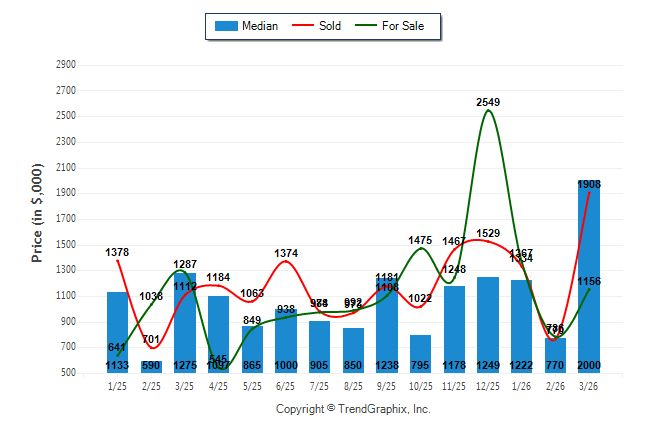Click the 2549 For Sale peak label

coord(488,102)
